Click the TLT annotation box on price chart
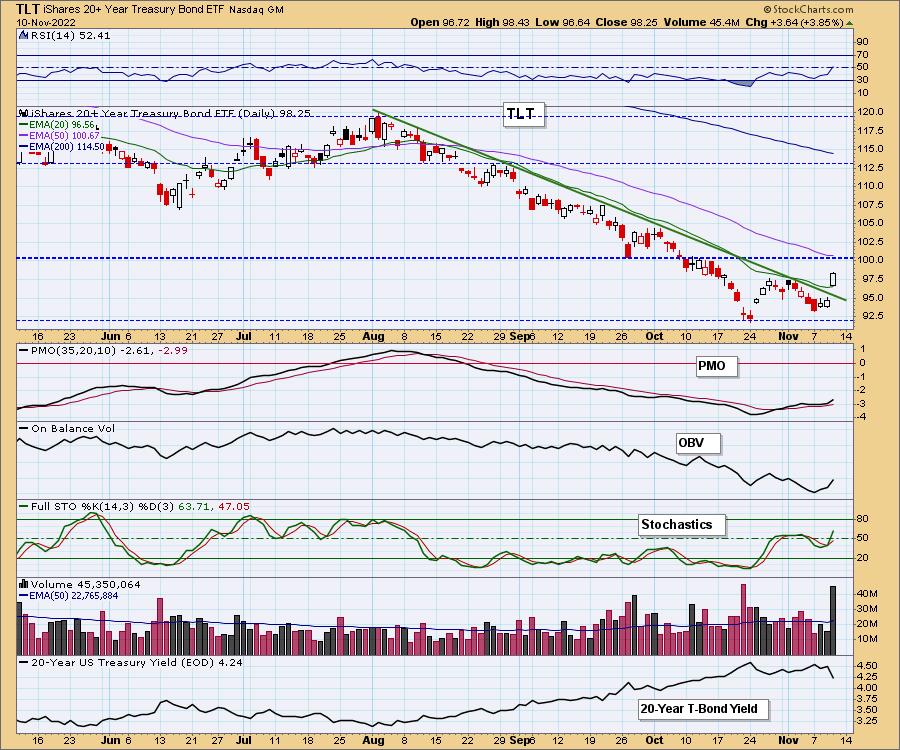Viewport: 900px width, 750px height. click(x=521, y=114)
